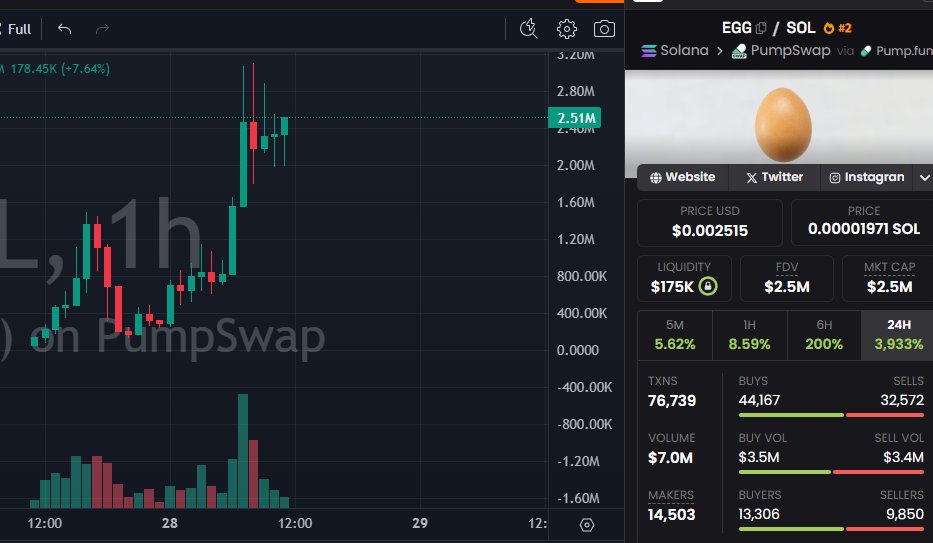Select the 5M timeframe tab
Viewport: 933px width, 543px height.
(675, 335)
